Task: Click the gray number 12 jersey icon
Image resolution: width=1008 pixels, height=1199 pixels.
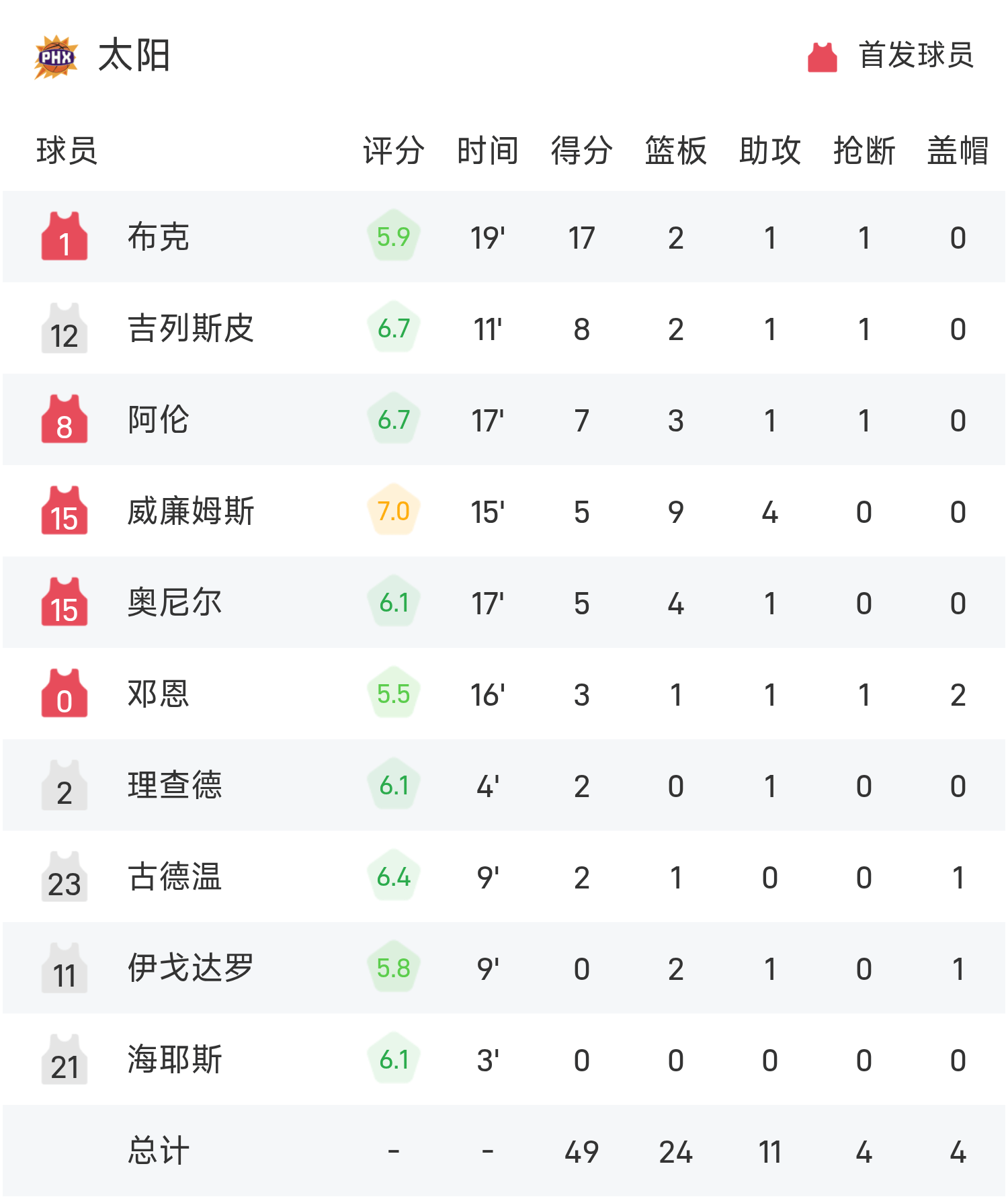Action: click(65, 328)
